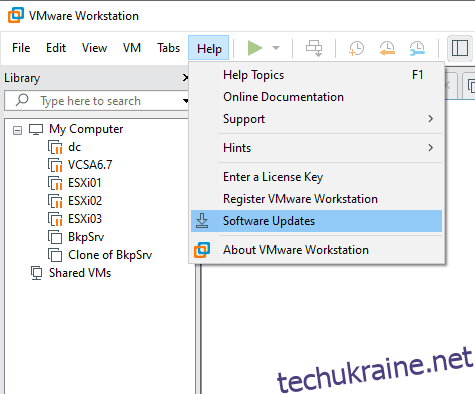The height and width of the screenshot is (394, 475).
Task: Open the Edit menu
Action: coord(56,48)
